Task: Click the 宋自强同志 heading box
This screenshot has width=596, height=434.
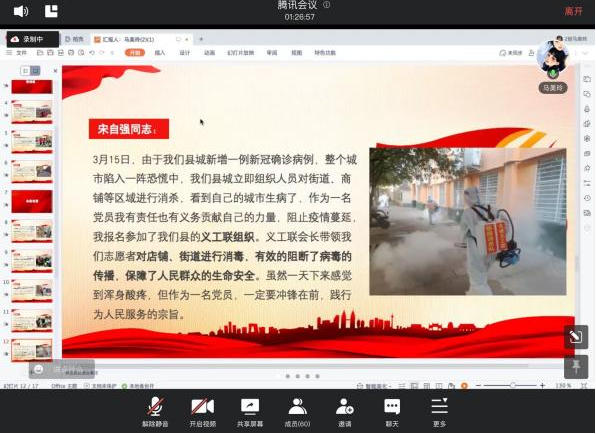Action: (129, 129)
